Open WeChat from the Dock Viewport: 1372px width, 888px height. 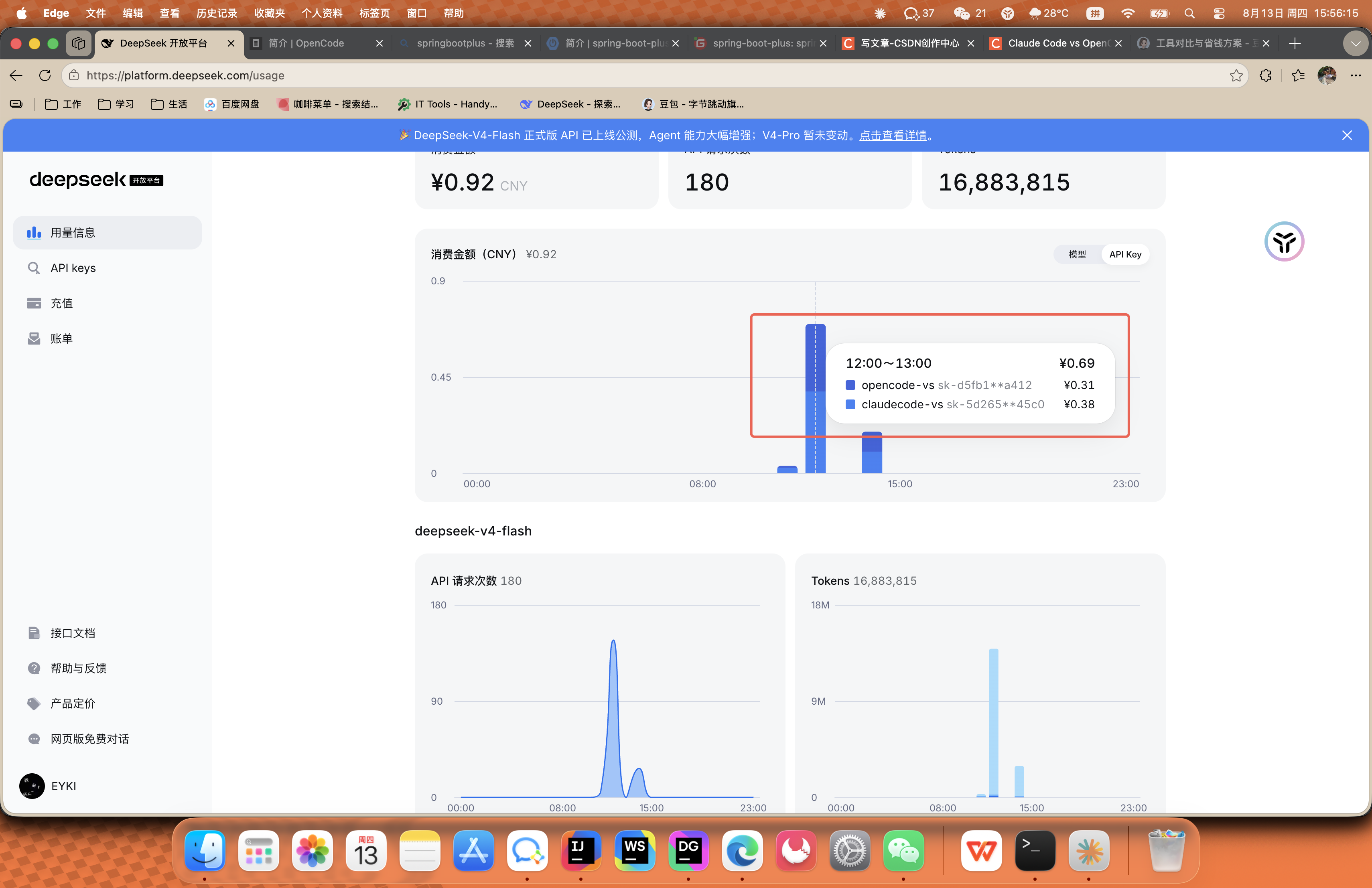pos(903,851)
